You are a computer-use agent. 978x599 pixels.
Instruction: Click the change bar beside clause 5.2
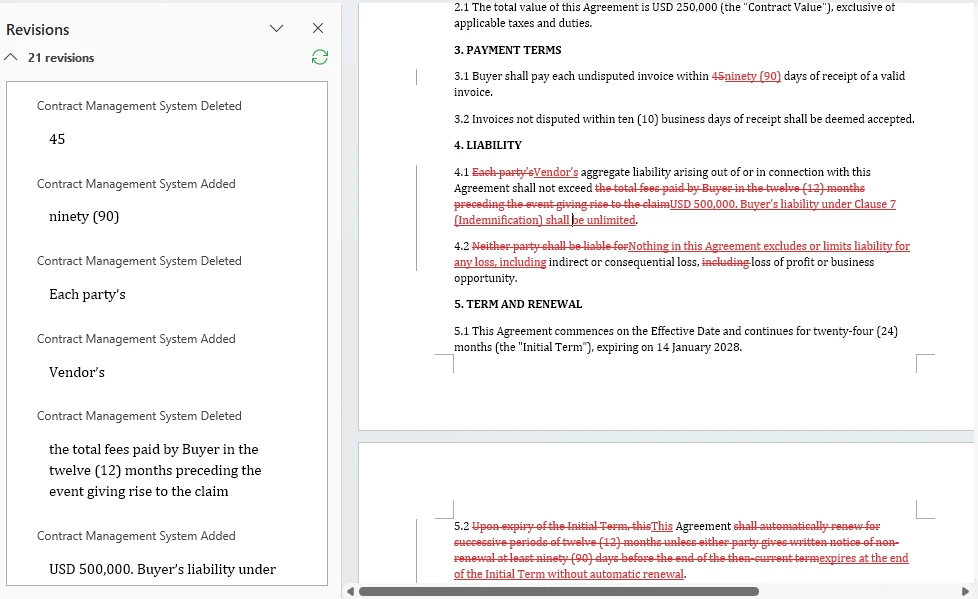pos(417,550)
